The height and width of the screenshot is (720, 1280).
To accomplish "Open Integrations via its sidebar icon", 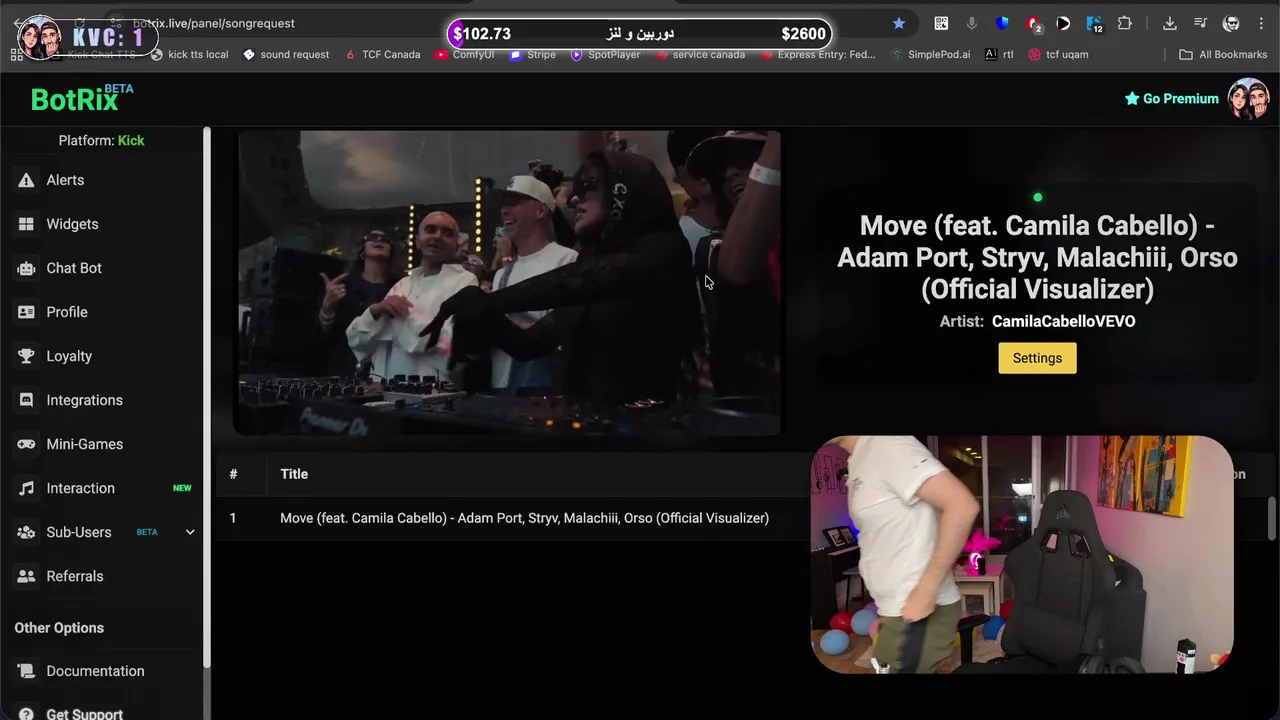I will tap(26, 400).
